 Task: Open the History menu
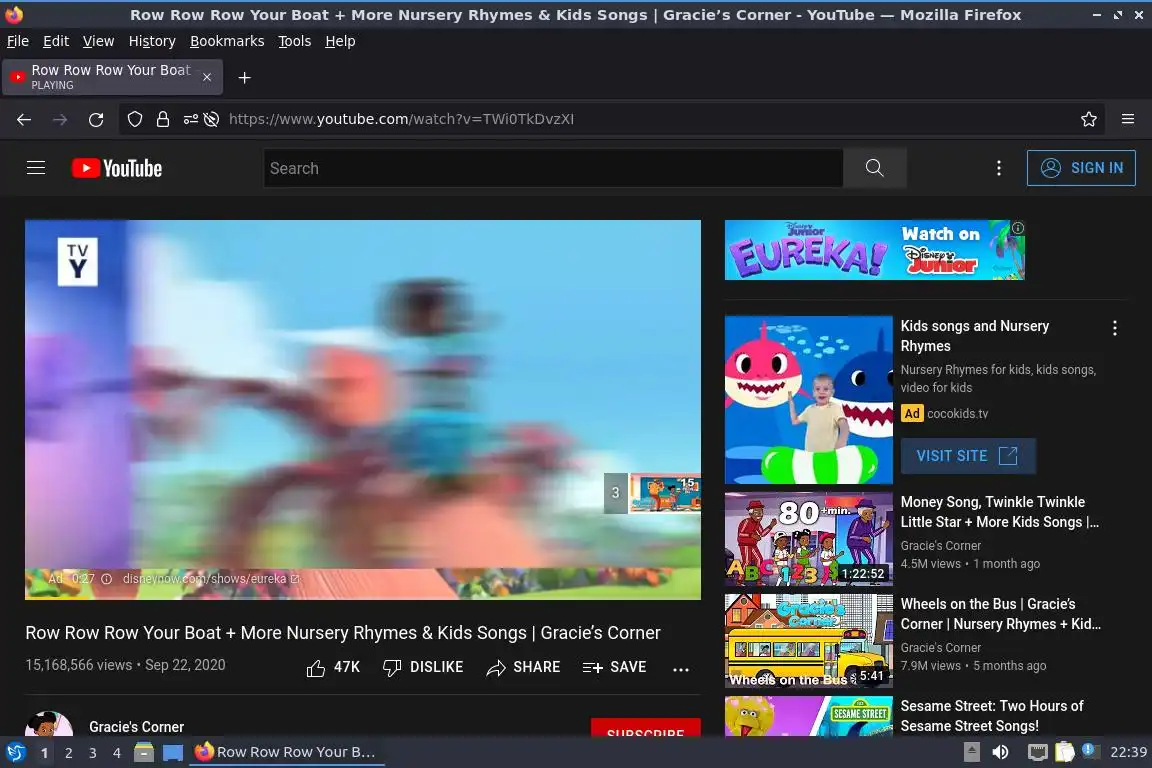(x=152, y=41)
